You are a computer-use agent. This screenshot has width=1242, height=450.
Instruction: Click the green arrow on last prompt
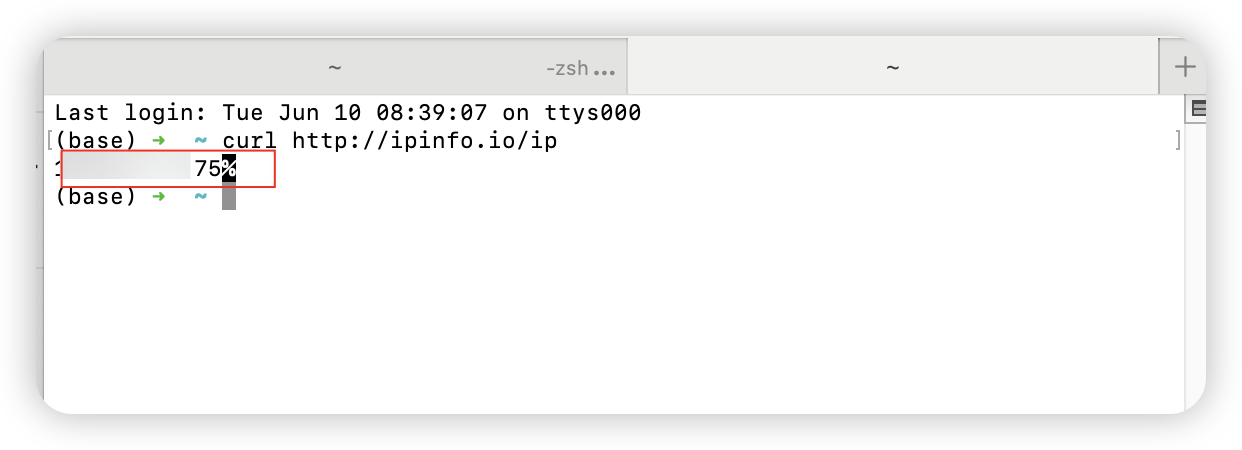158,197
